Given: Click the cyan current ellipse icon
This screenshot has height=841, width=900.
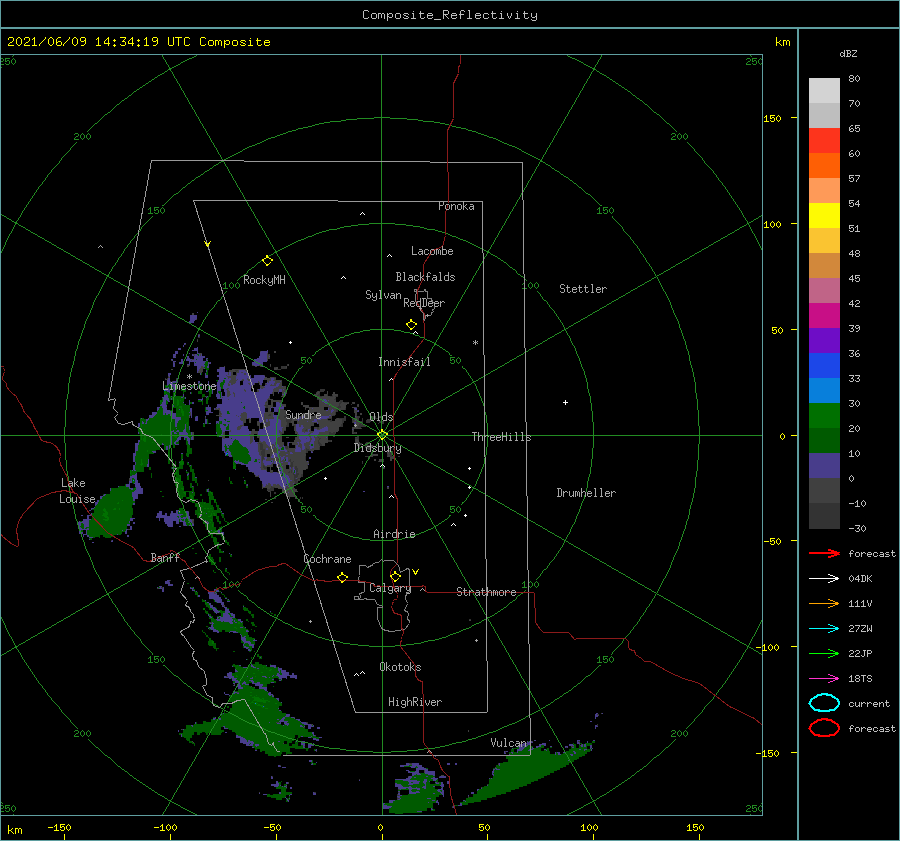Looking at the screenshot, I should click(824, 703).
